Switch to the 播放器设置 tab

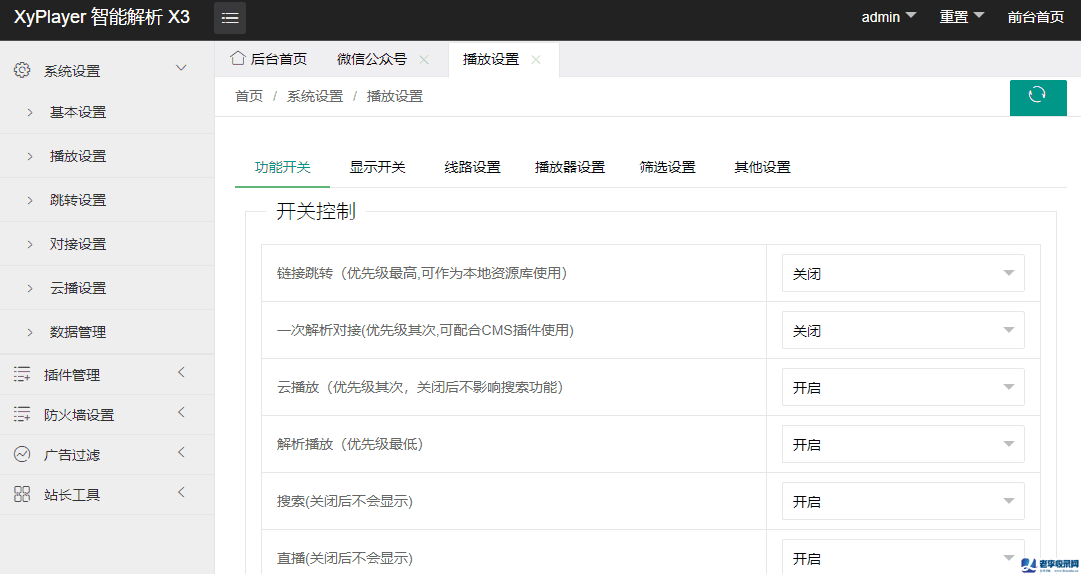point(570,167)
